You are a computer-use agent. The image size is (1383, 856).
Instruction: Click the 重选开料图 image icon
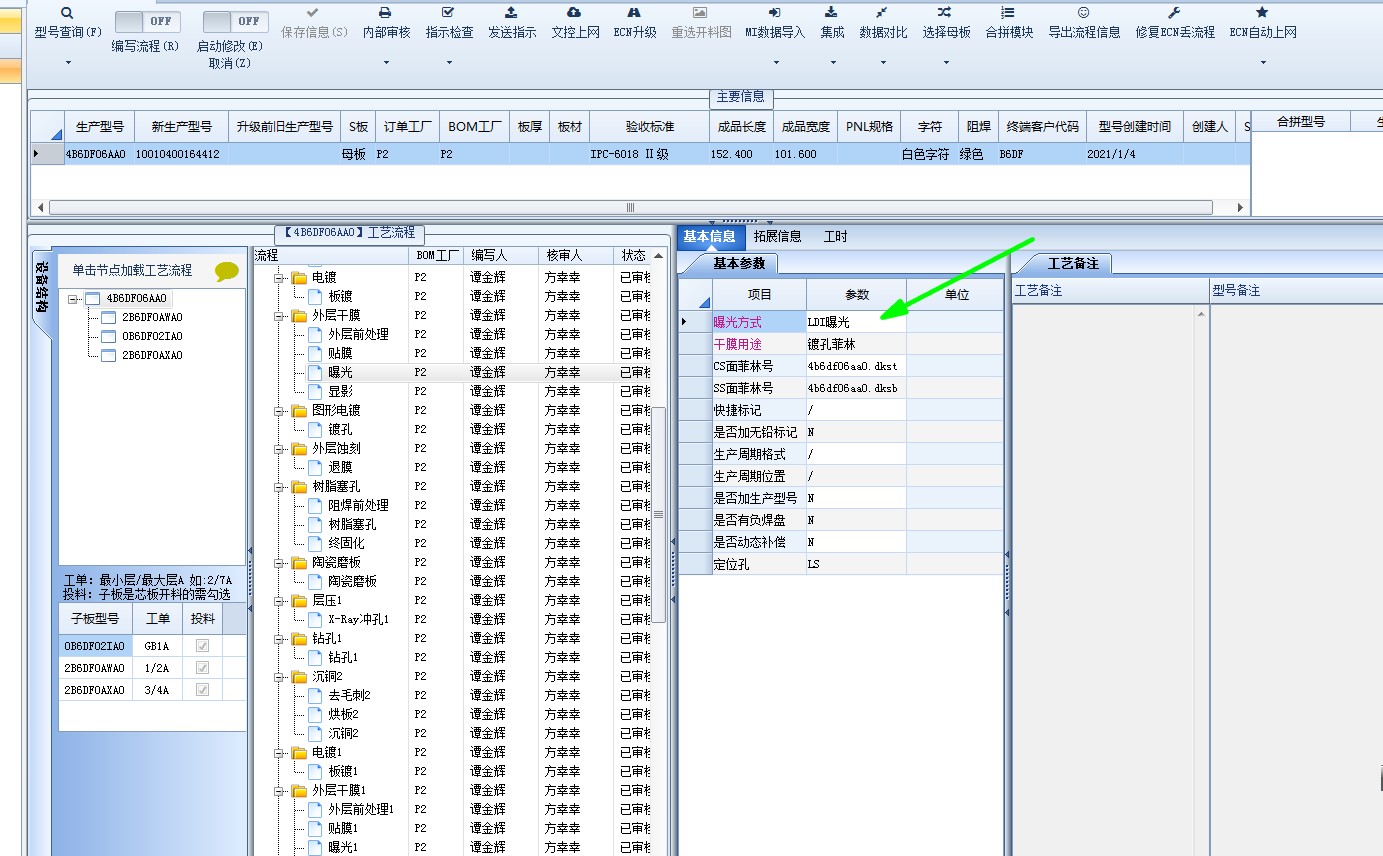coord(700,12)
